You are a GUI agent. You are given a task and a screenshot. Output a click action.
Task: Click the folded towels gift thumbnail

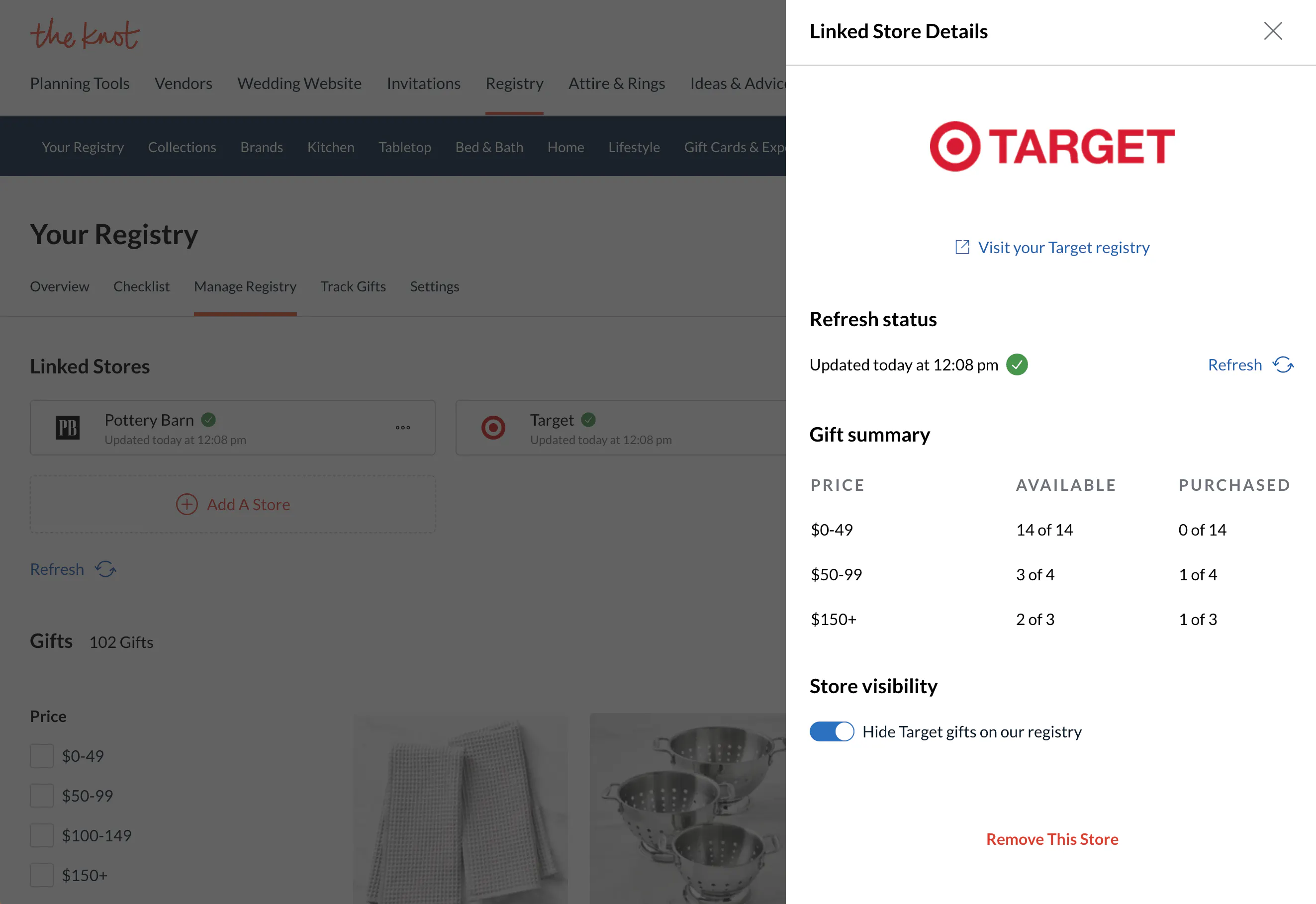(x=460, y=810)
